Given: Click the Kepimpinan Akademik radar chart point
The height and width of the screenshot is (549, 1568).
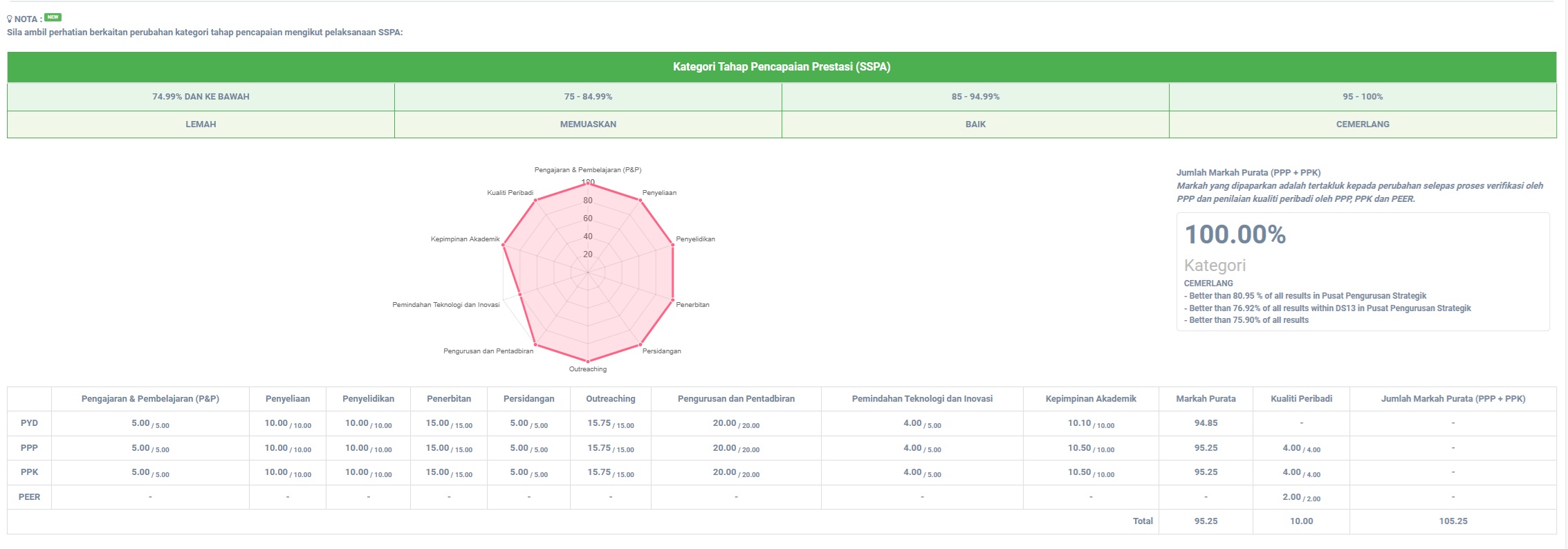Looking at the screenshot, I should click(504, 245).
